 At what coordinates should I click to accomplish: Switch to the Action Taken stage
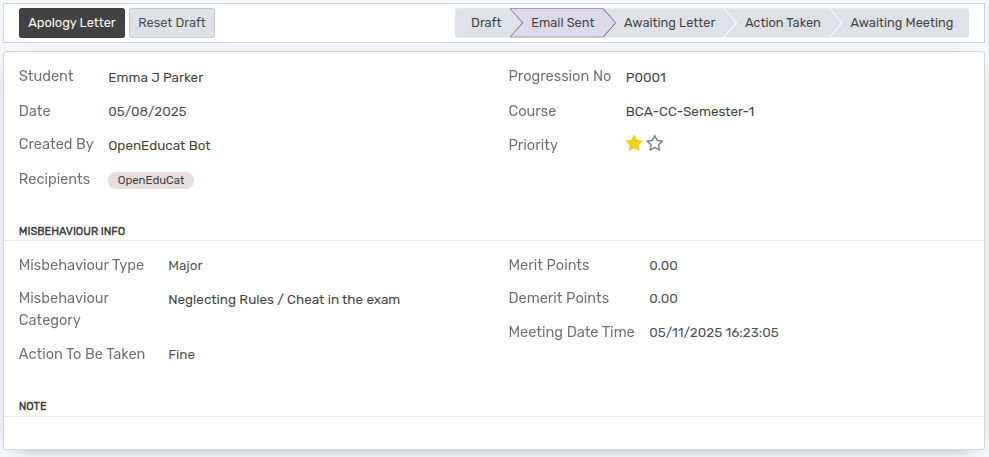(x=782, y=23)
